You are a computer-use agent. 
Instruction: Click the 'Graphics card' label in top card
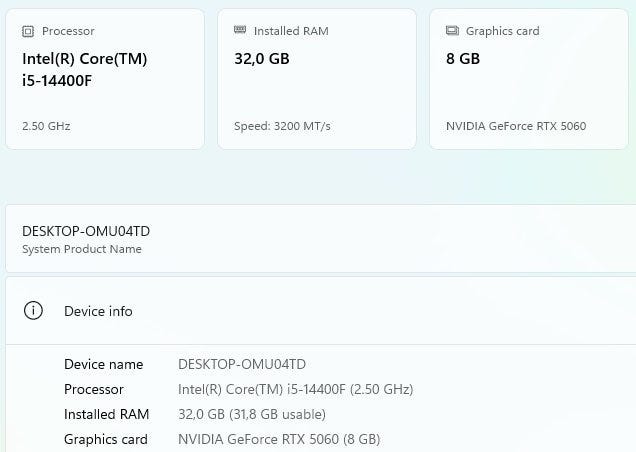pyautogui.click(x=503, y=31)
